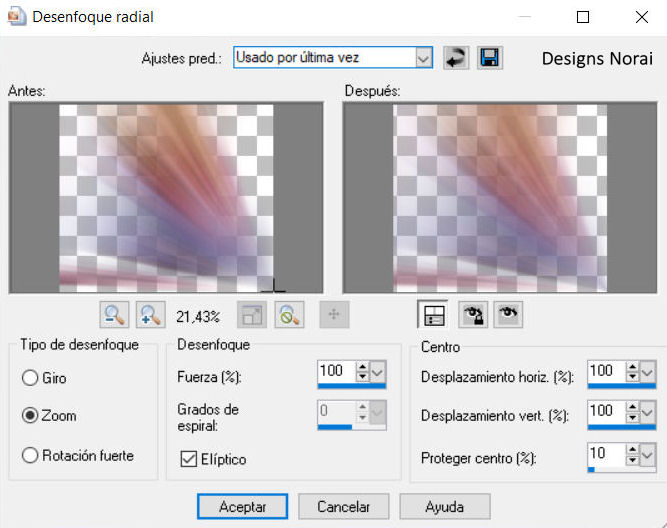This screenshot has width=667, height=528.
Task: Open the Fuerza (%) dropdown arrow
Action: (x=378, y=373)
